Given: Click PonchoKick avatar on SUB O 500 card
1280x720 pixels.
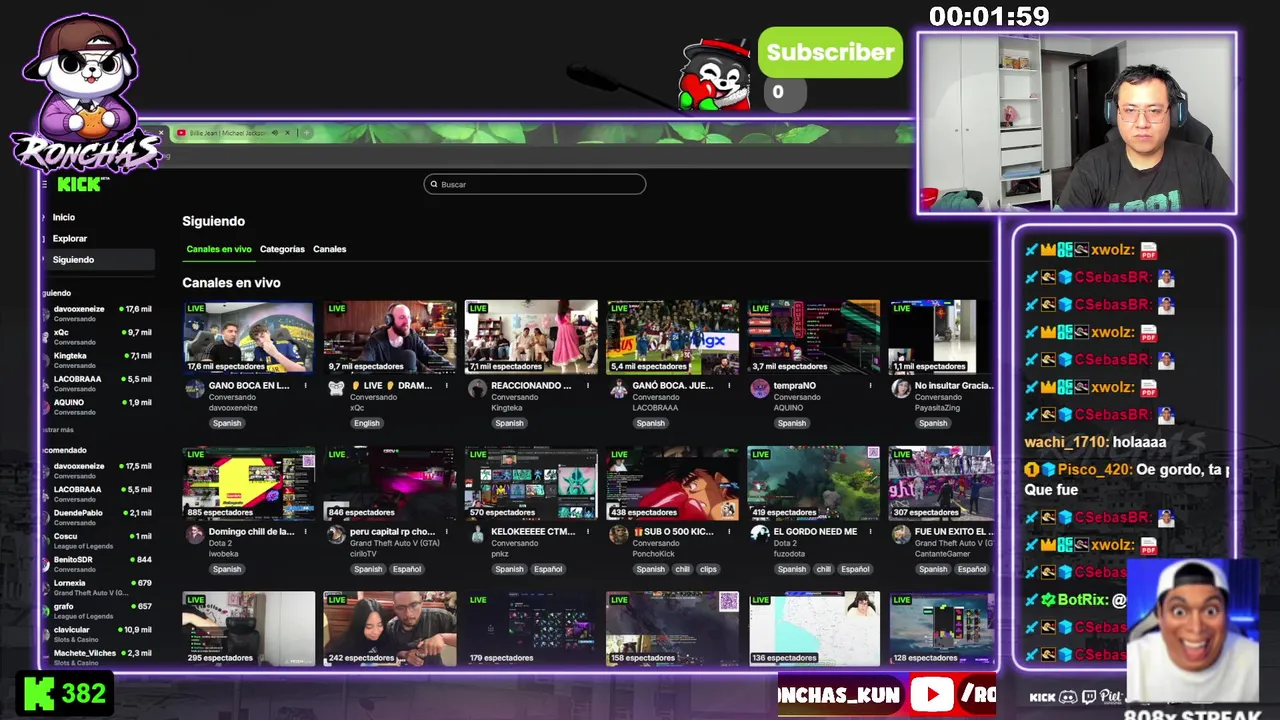Looking at the screenshot, I should coord(618,535).
